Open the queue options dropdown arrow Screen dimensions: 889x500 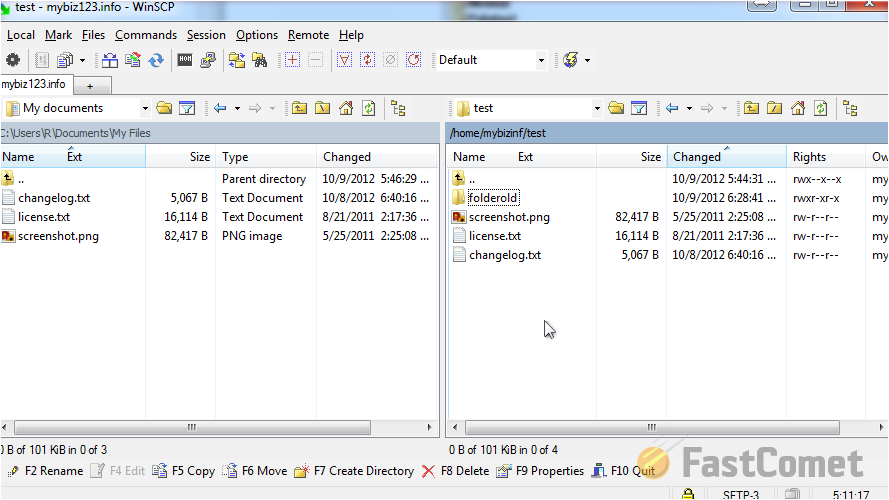pos(82,60)
